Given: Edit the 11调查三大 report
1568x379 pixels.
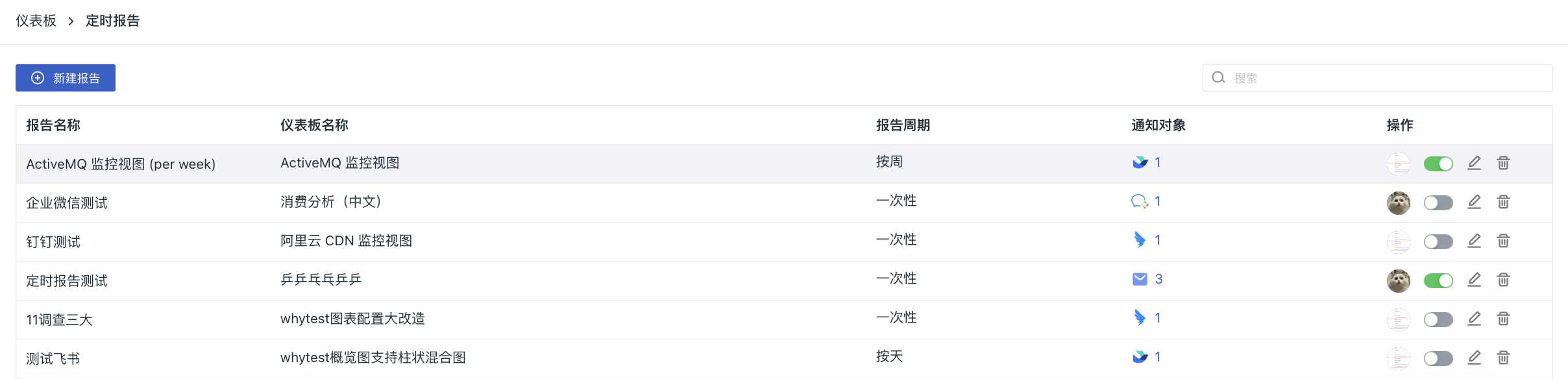Looking at the screenshot, I should pos(1474,319).
